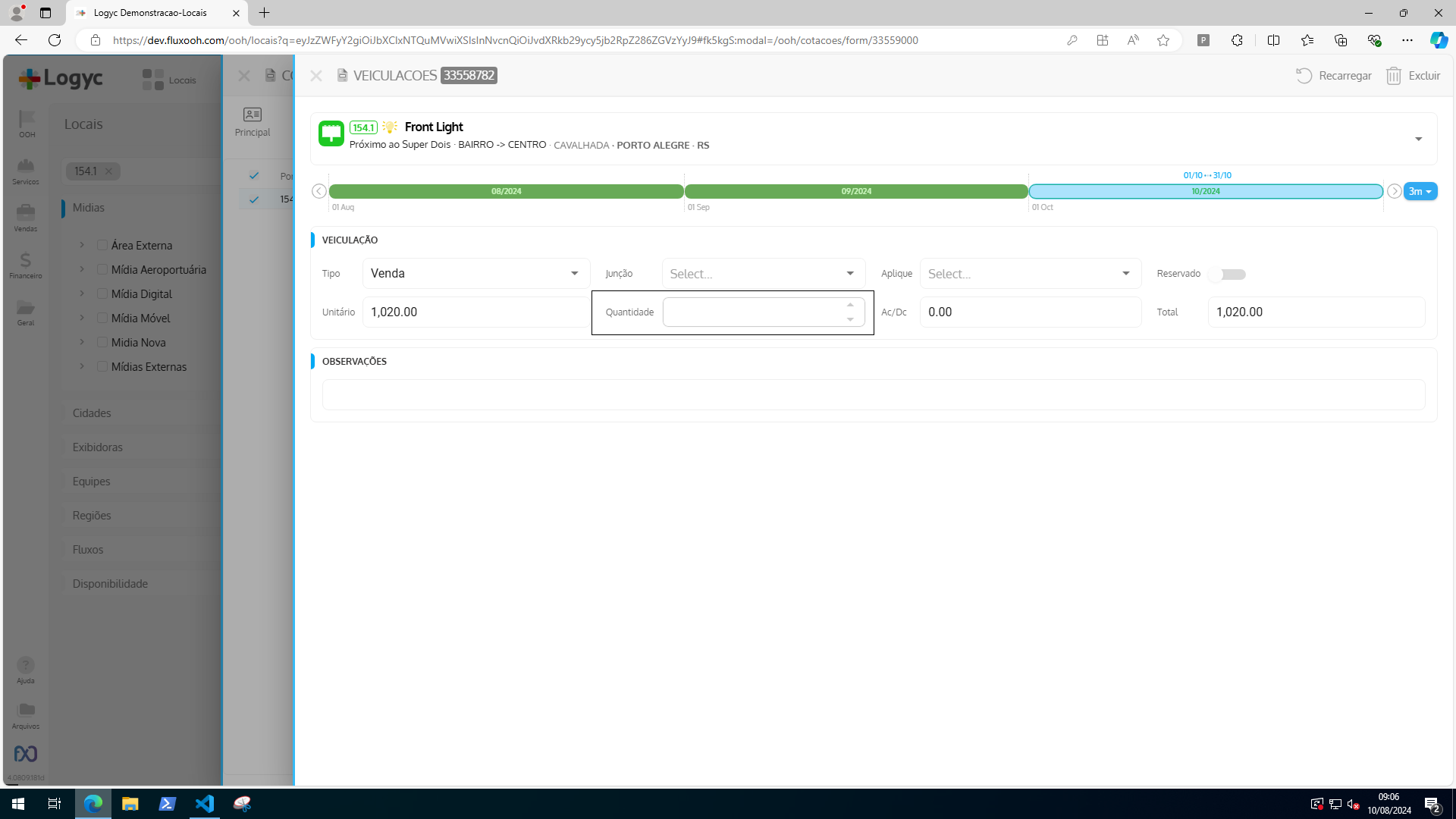Select the 10/2024 timeline bar
1456x819 pixels.
(x=1205, y=191)
